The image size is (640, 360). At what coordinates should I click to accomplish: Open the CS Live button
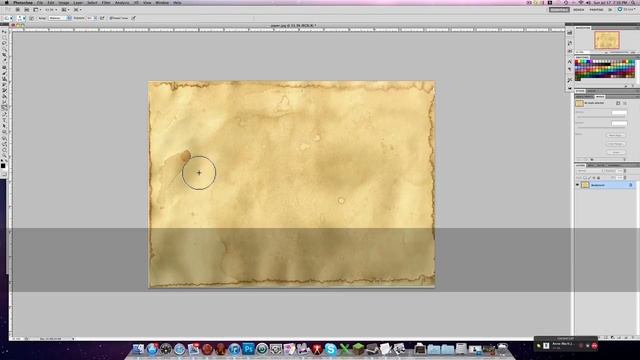pyautogui.click(x=627, y=10)
